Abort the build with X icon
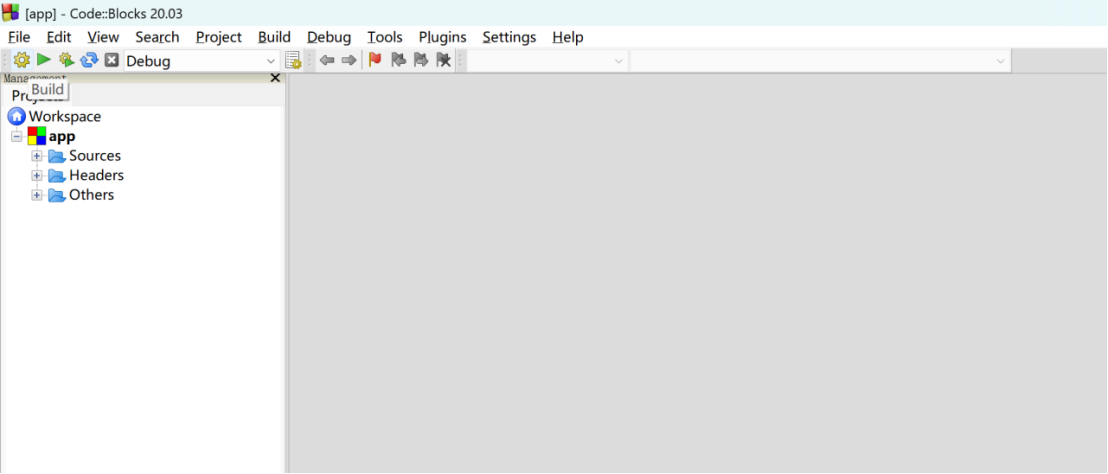This screenshot has height=474, width=1108. click(111, 60)
